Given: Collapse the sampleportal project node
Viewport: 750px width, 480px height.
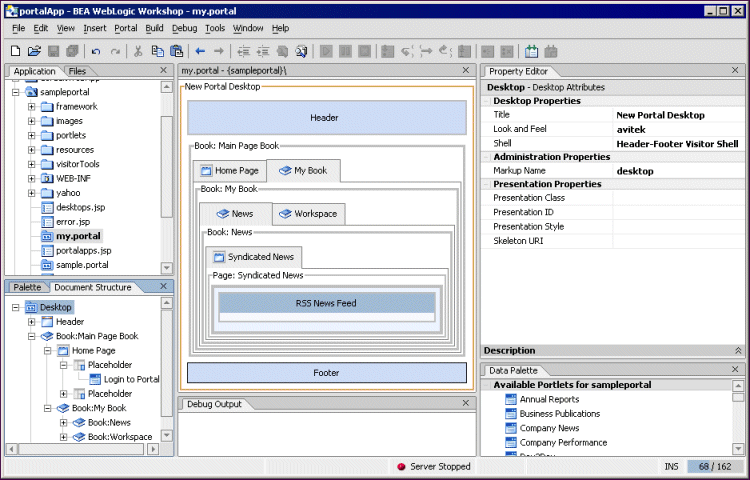Looking at the screenshot, I should click(16, 92).
